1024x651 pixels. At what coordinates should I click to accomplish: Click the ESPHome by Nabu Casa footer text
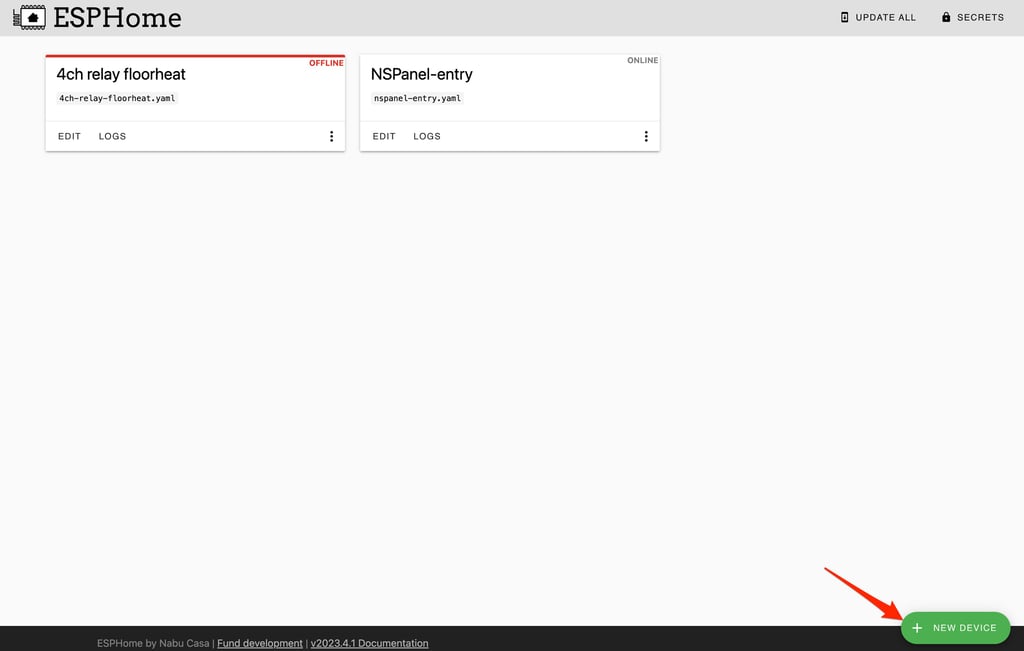click(153, 643)
